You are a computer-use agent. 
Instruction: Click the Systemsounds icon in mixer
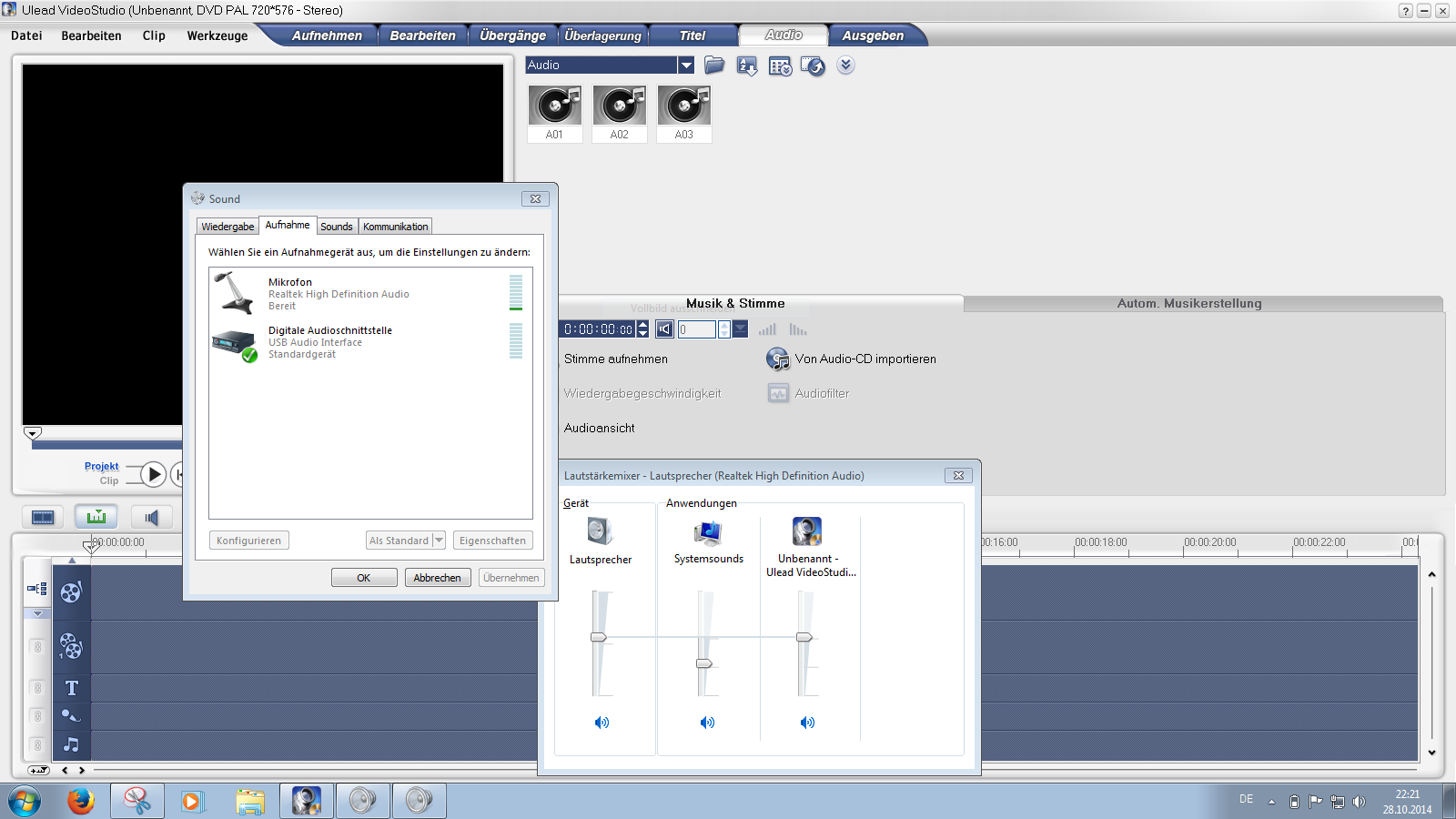[x=708, y=532]
